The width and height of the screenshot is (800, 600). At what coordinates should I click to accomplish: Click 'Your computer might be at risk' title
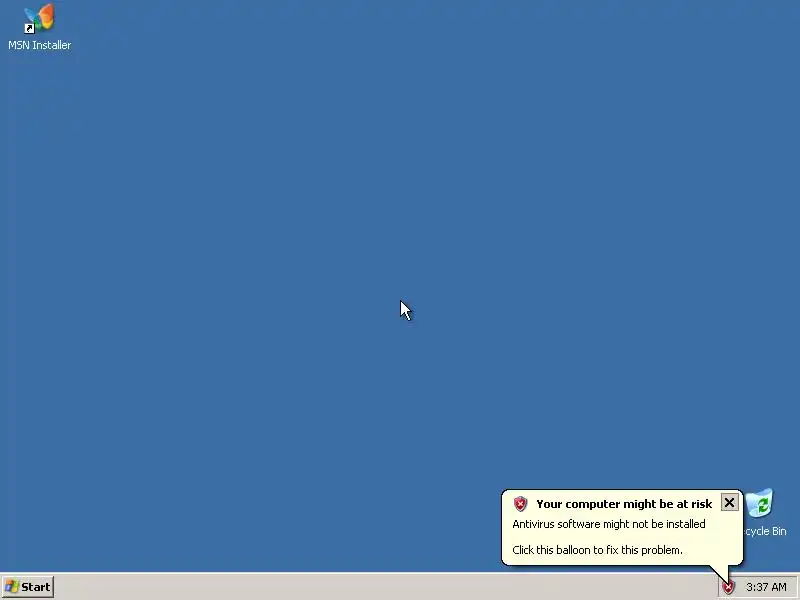pyautogui.click(x=624, y=504)
